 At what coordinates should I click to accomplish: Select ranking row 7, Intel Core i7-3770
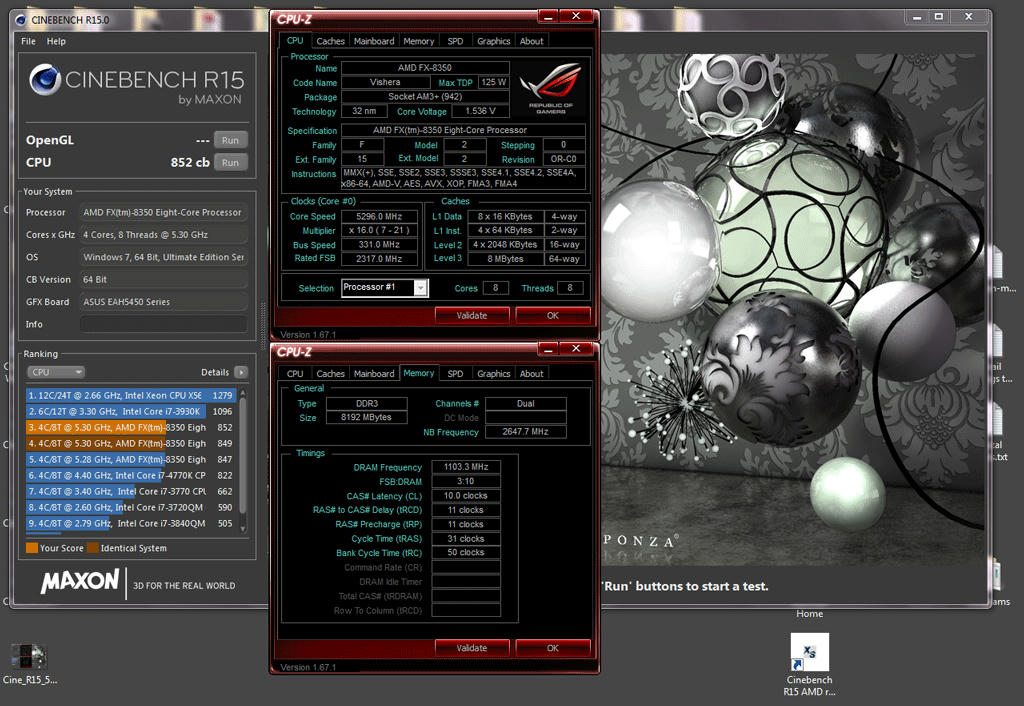(131, 491)
